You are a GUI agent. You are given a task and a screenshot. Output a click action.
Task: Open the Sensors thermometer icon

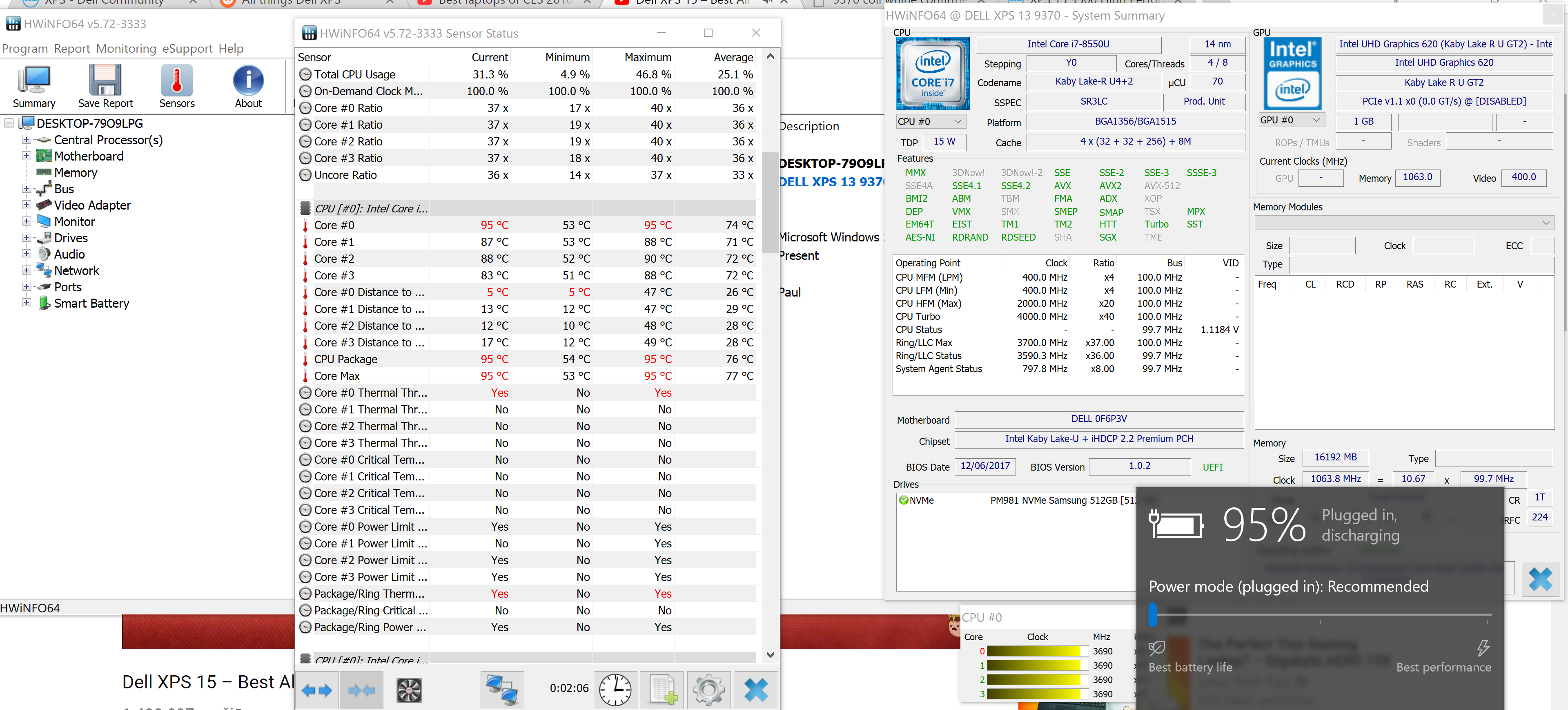[177, 87]
